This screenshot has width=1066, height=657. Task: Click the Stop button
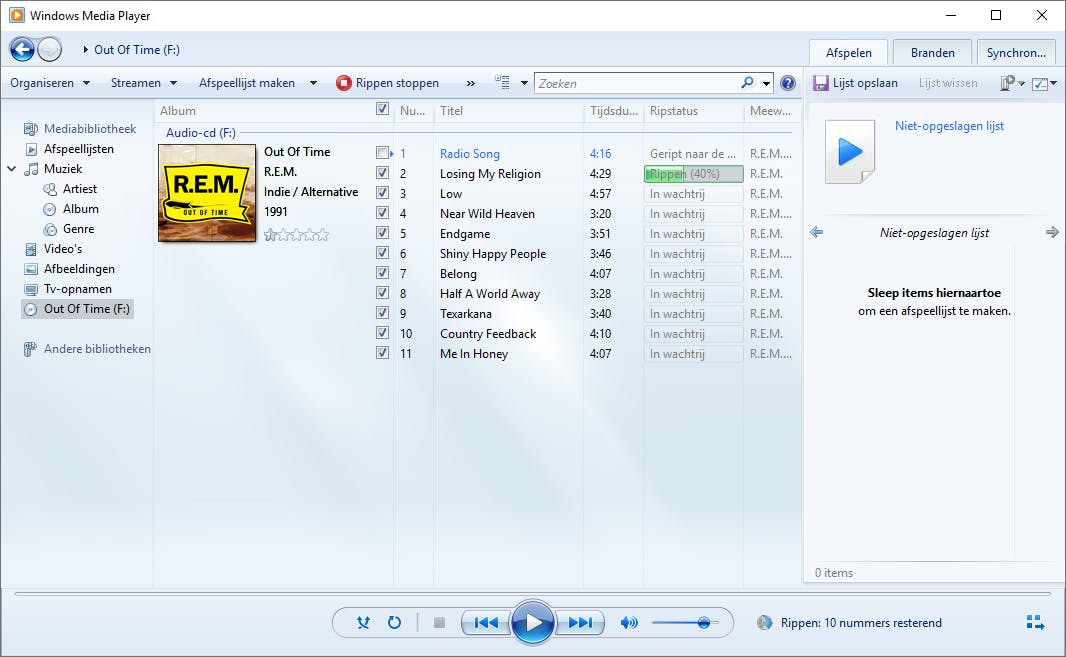pyautogui.click(x=439, y=622)
